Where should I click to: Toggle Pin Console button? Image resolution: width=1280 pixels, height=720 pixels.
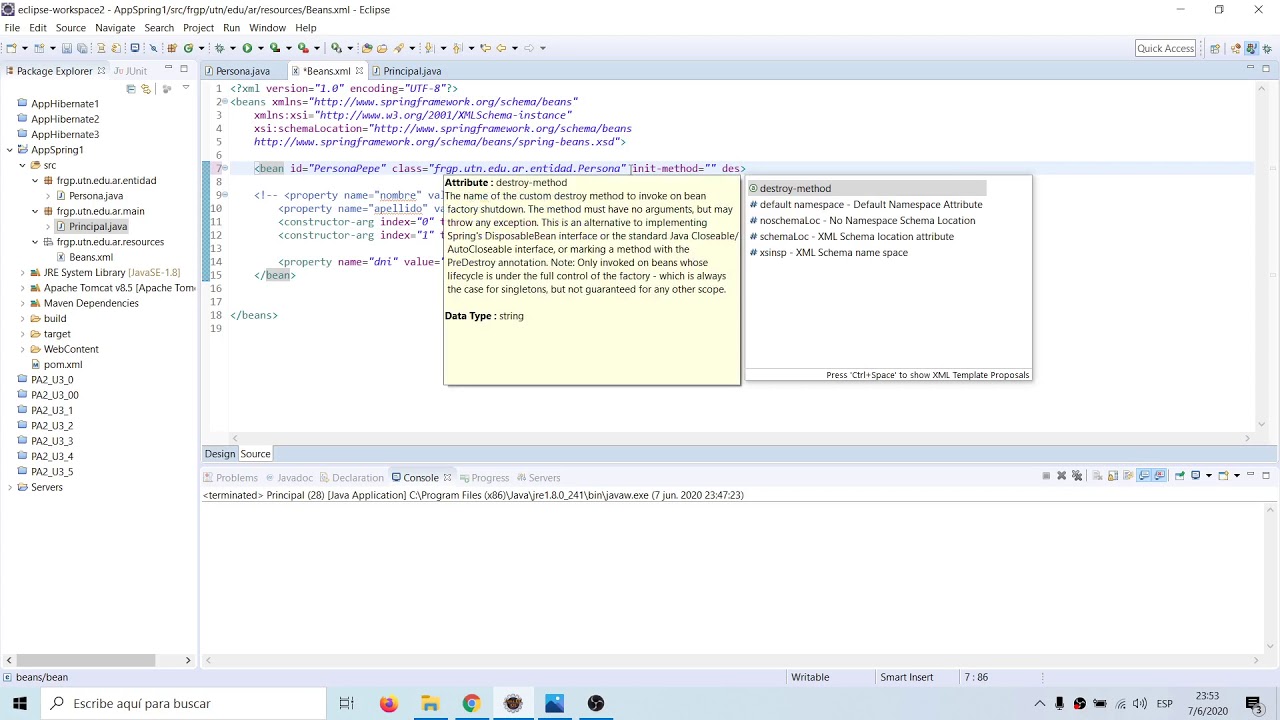click(x=1180, y=476)
